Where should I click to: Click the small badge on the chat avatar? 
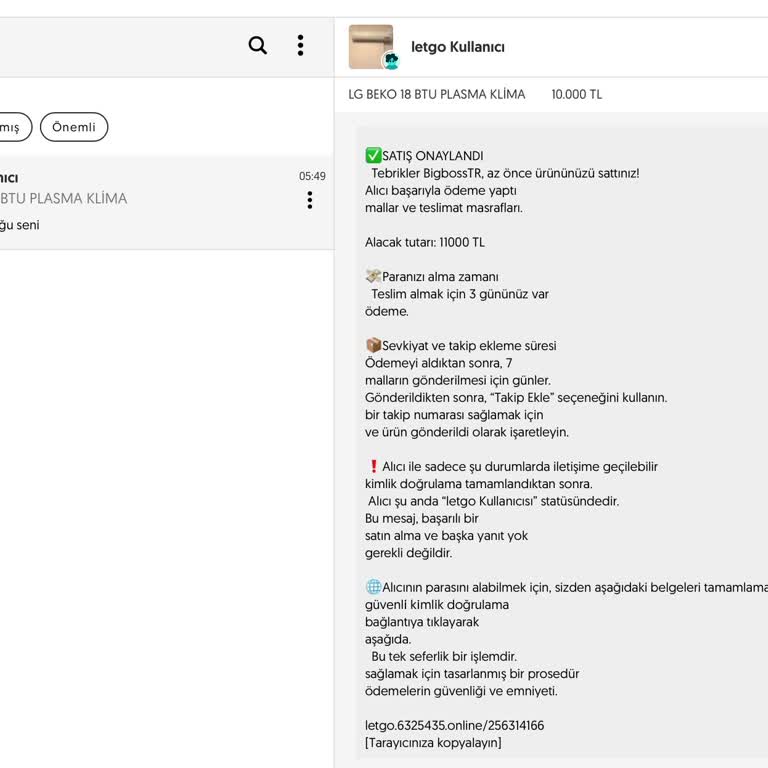coord(391,61)
